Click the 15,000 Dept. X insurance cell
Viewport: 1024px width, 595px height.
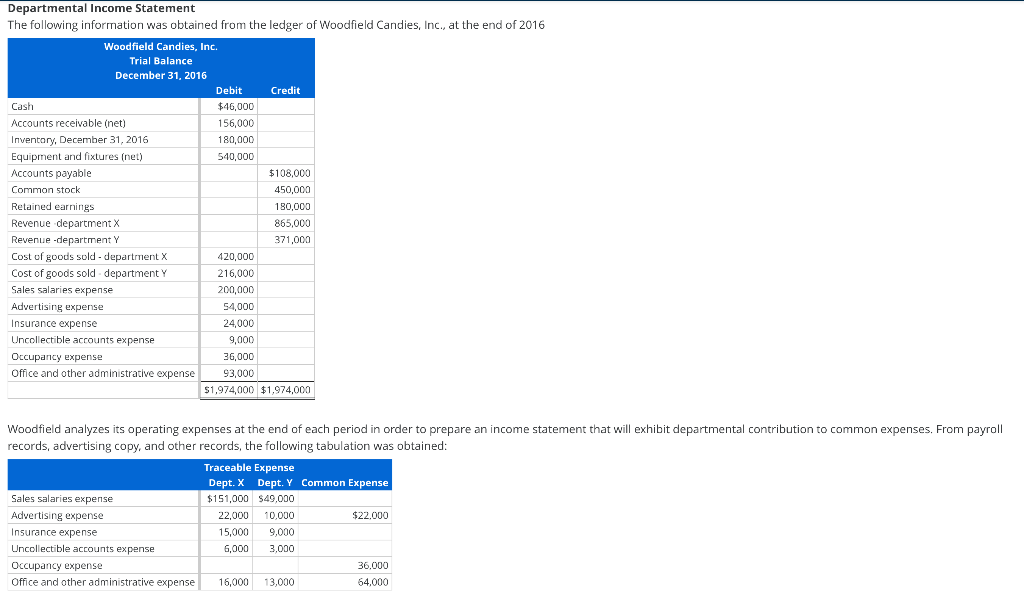[233, 532]
